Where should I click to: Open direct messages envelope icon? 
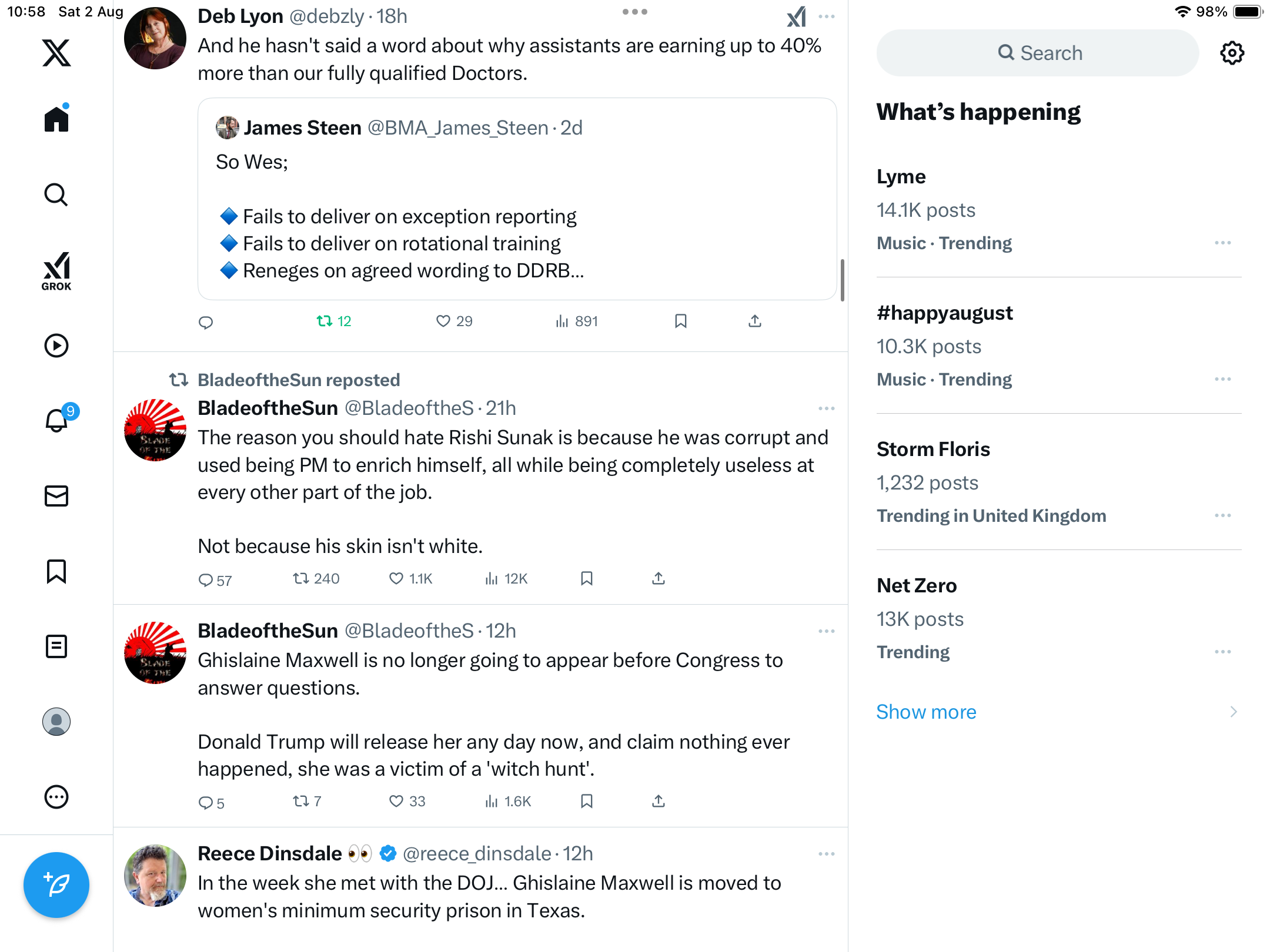[56, 496]
